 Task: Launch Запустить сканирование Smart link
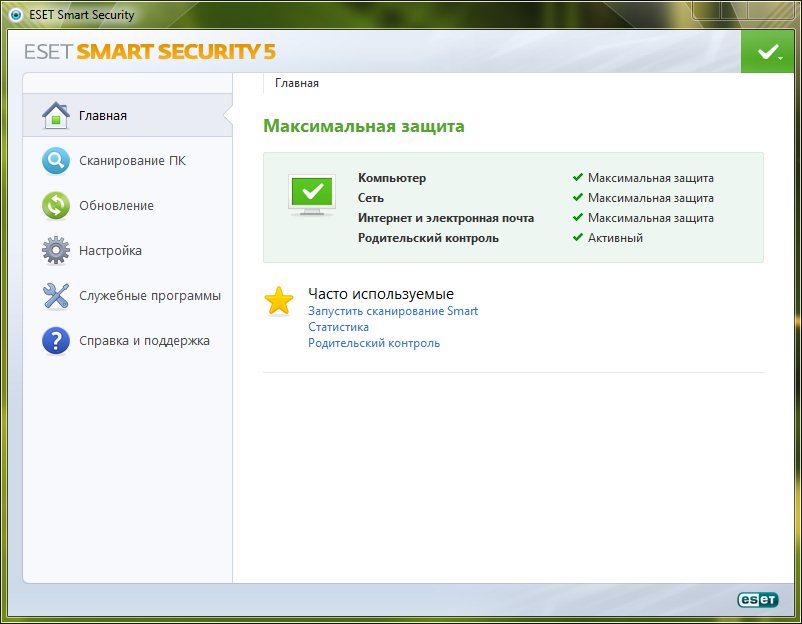click(x=393, y=311)
